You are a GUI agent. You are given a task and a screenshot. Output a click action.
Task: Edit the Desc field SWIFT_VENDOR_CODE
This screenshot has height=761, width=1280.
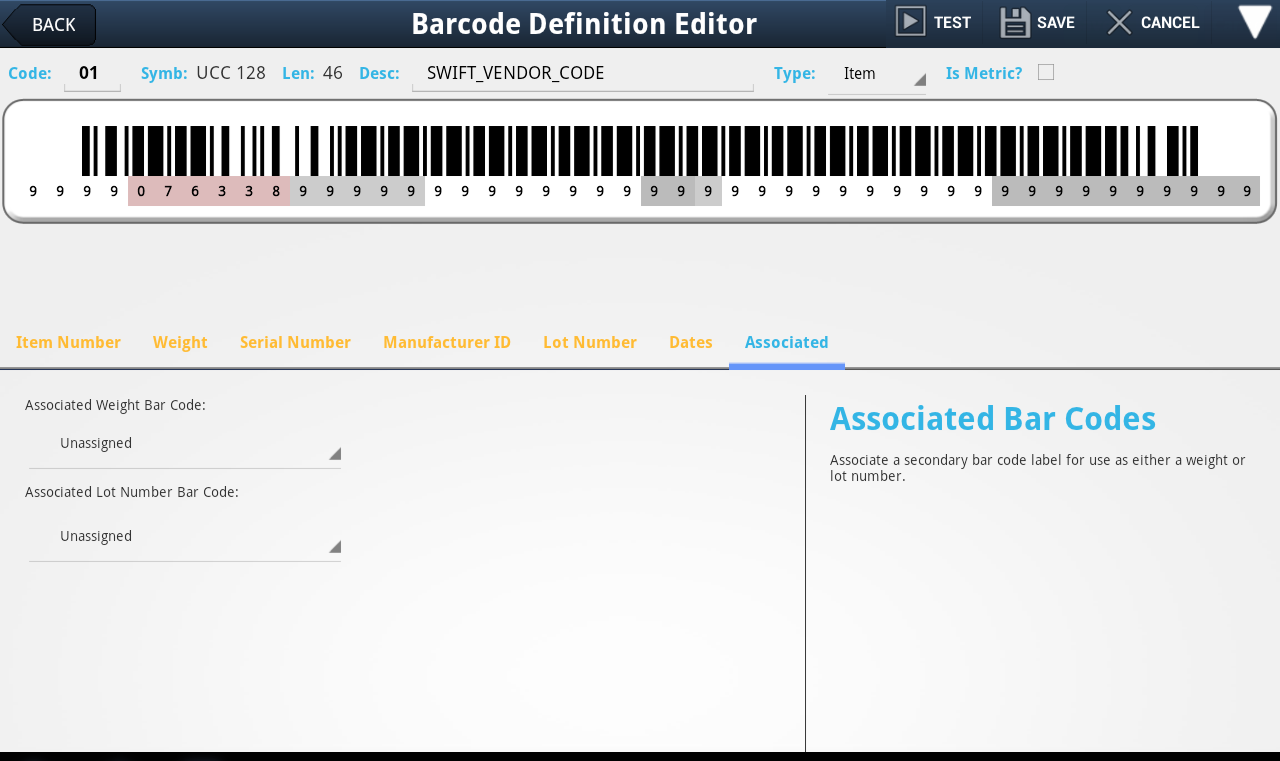tap(582, 73)
